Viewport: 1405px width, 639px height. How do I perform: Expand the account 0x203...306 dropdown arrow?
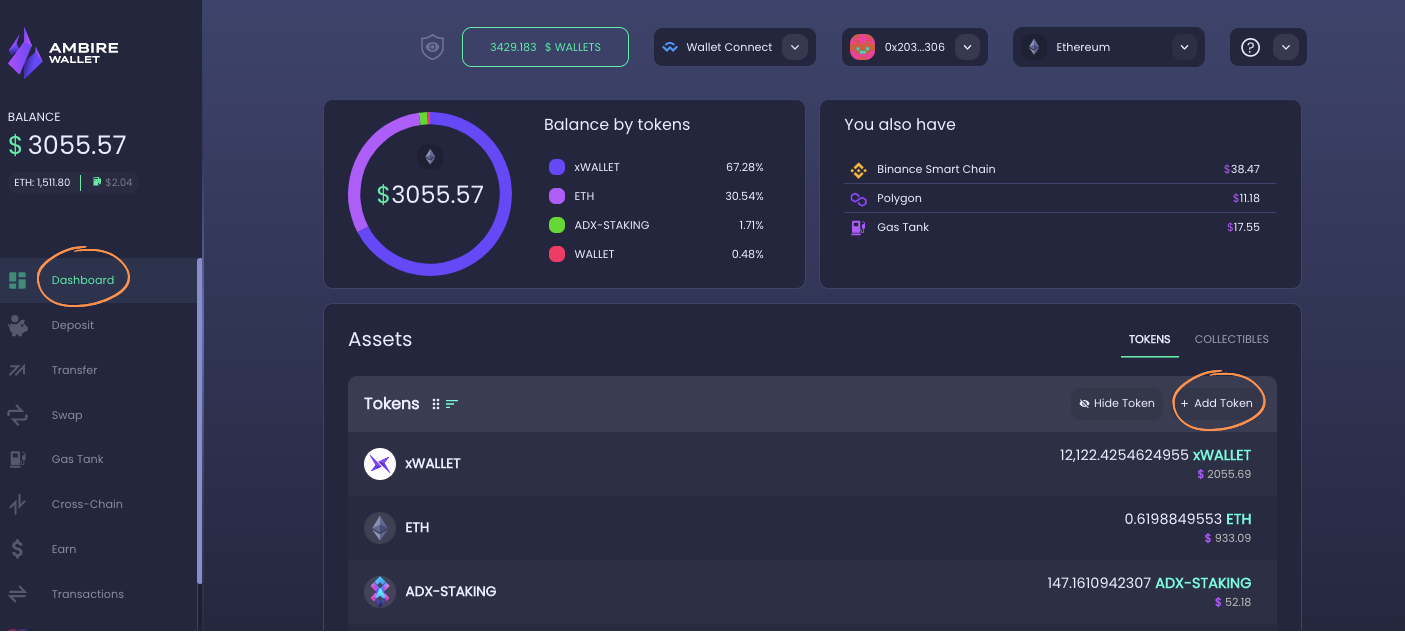point(966,47)
